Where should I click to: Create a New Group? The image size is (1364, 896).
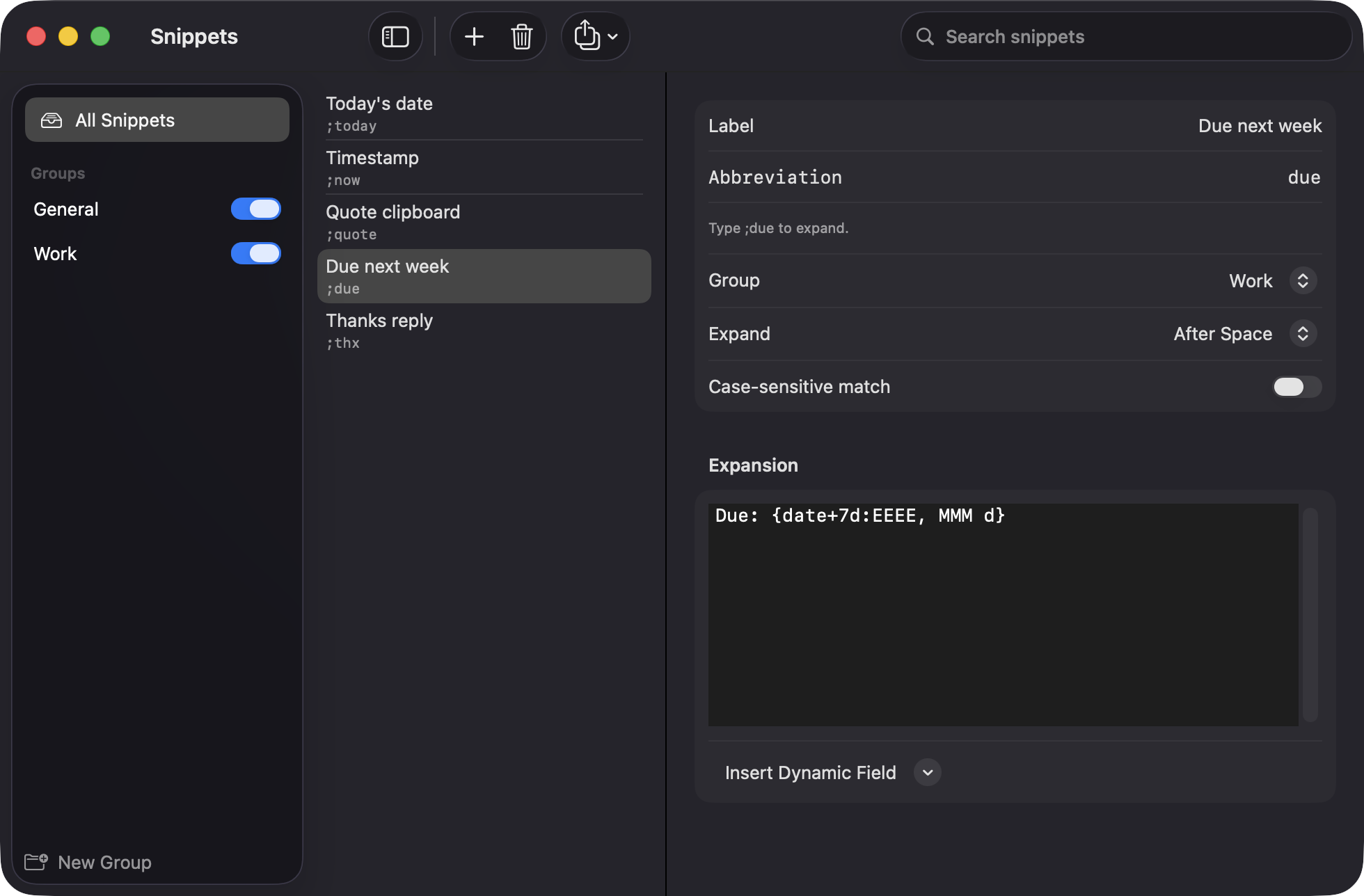tap(88, 863)
